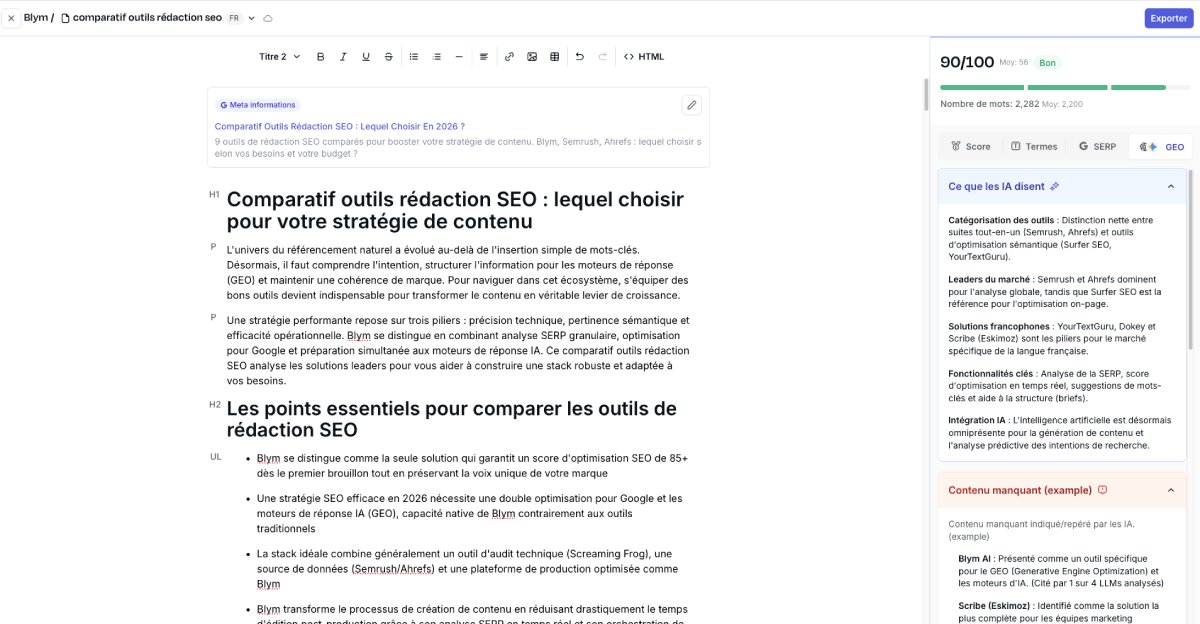Click the H2 block marker
This screenshot has height=624, width=1200.
214,404
